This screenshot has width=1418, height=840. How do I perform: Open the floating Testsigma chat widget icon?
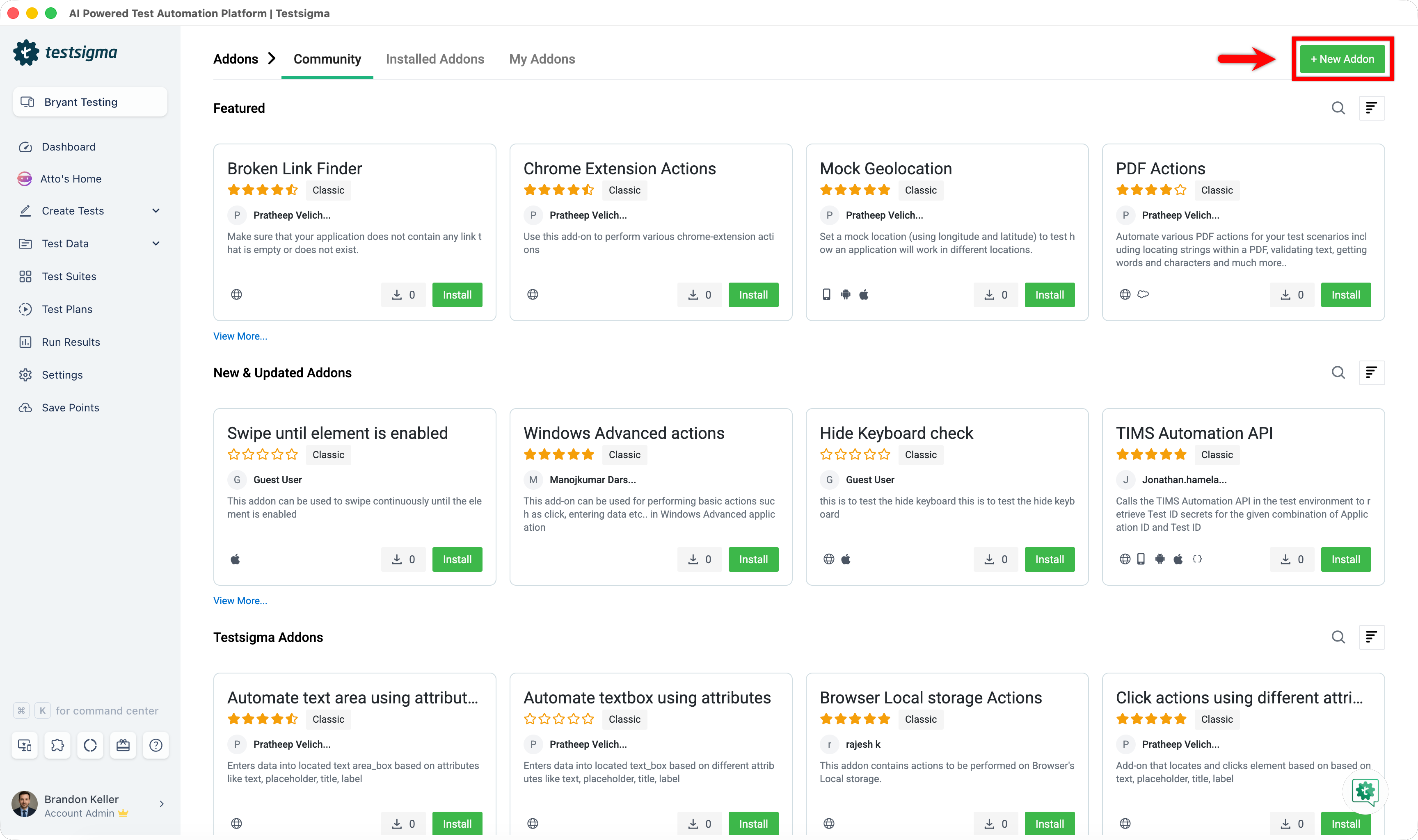pos(1365,791)
